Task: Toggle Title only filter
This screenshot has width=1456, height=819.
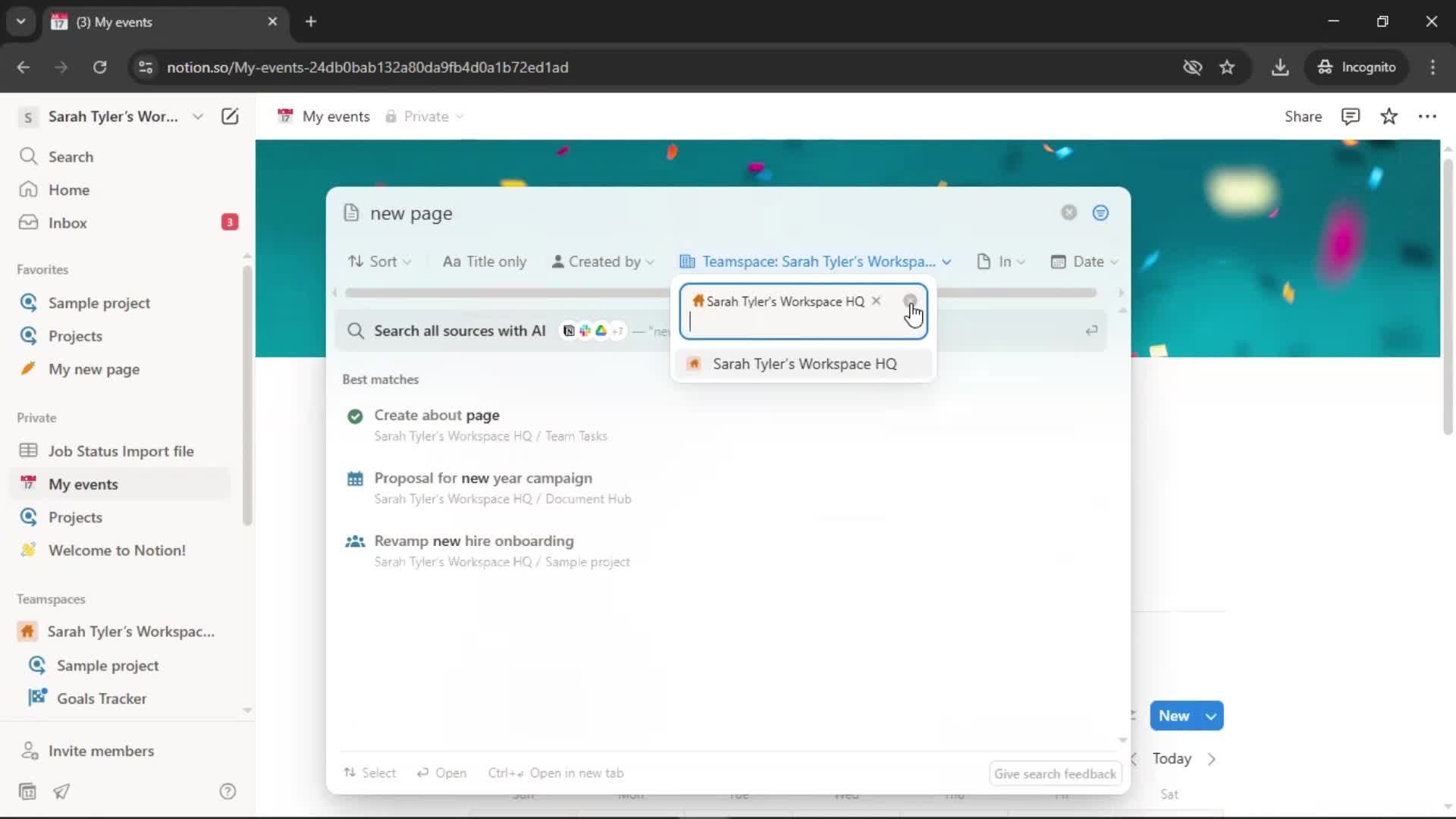Action: point(485,262)
